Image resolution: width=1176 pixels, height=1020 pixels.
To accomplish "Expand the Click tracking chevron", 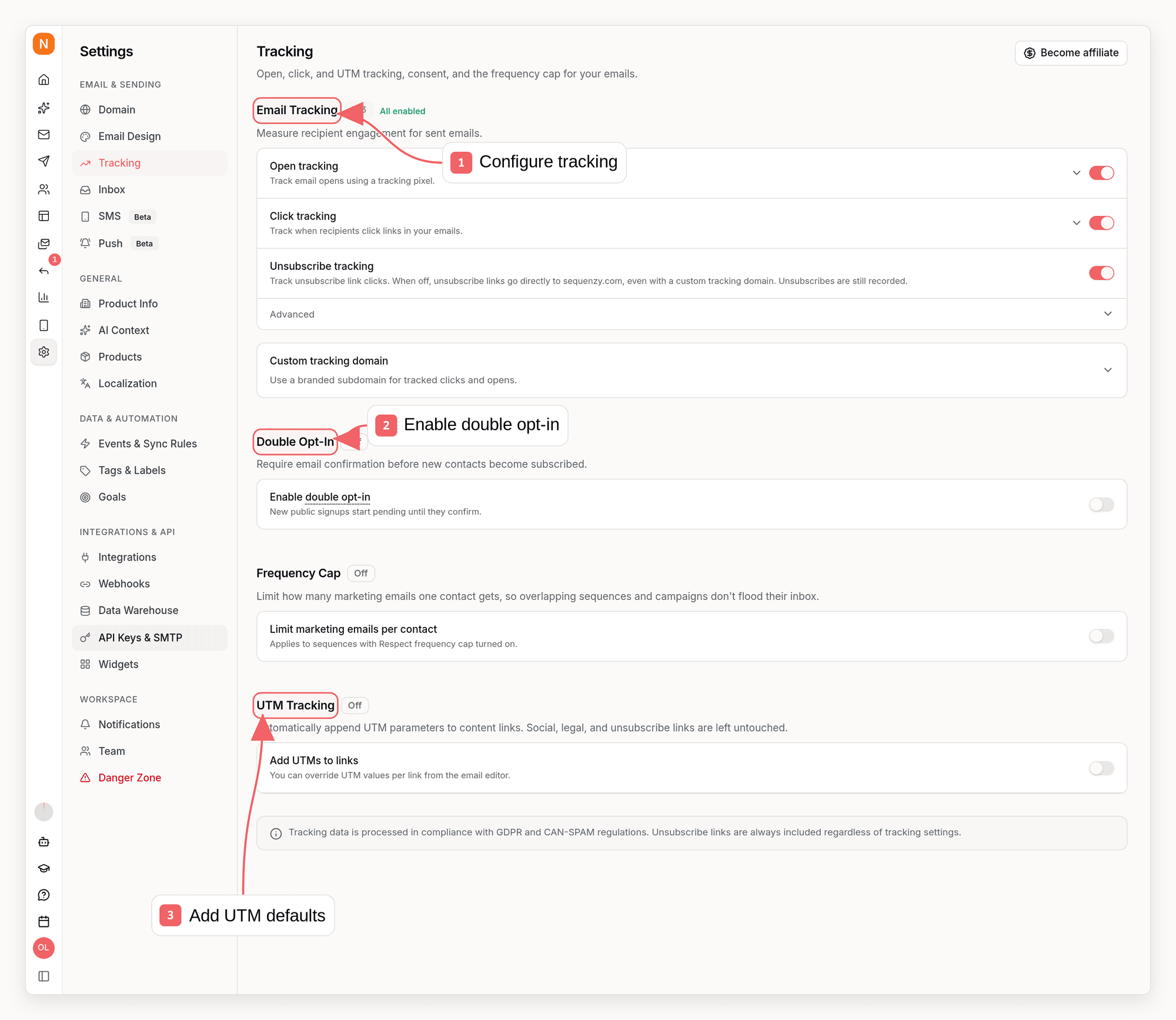I will [x=1076, y=223].
